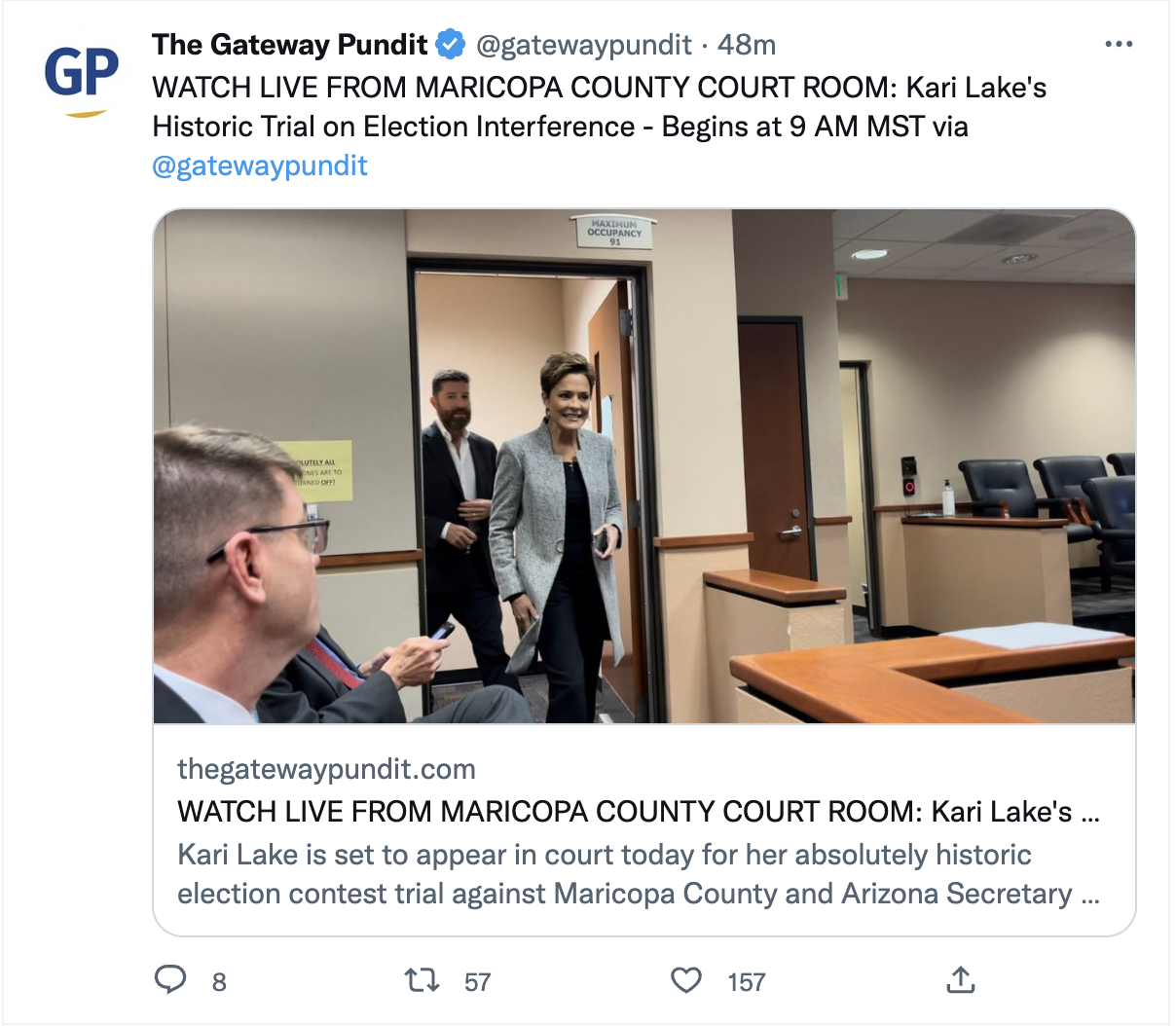Click the reply count 8

click(x=220, y=982)
